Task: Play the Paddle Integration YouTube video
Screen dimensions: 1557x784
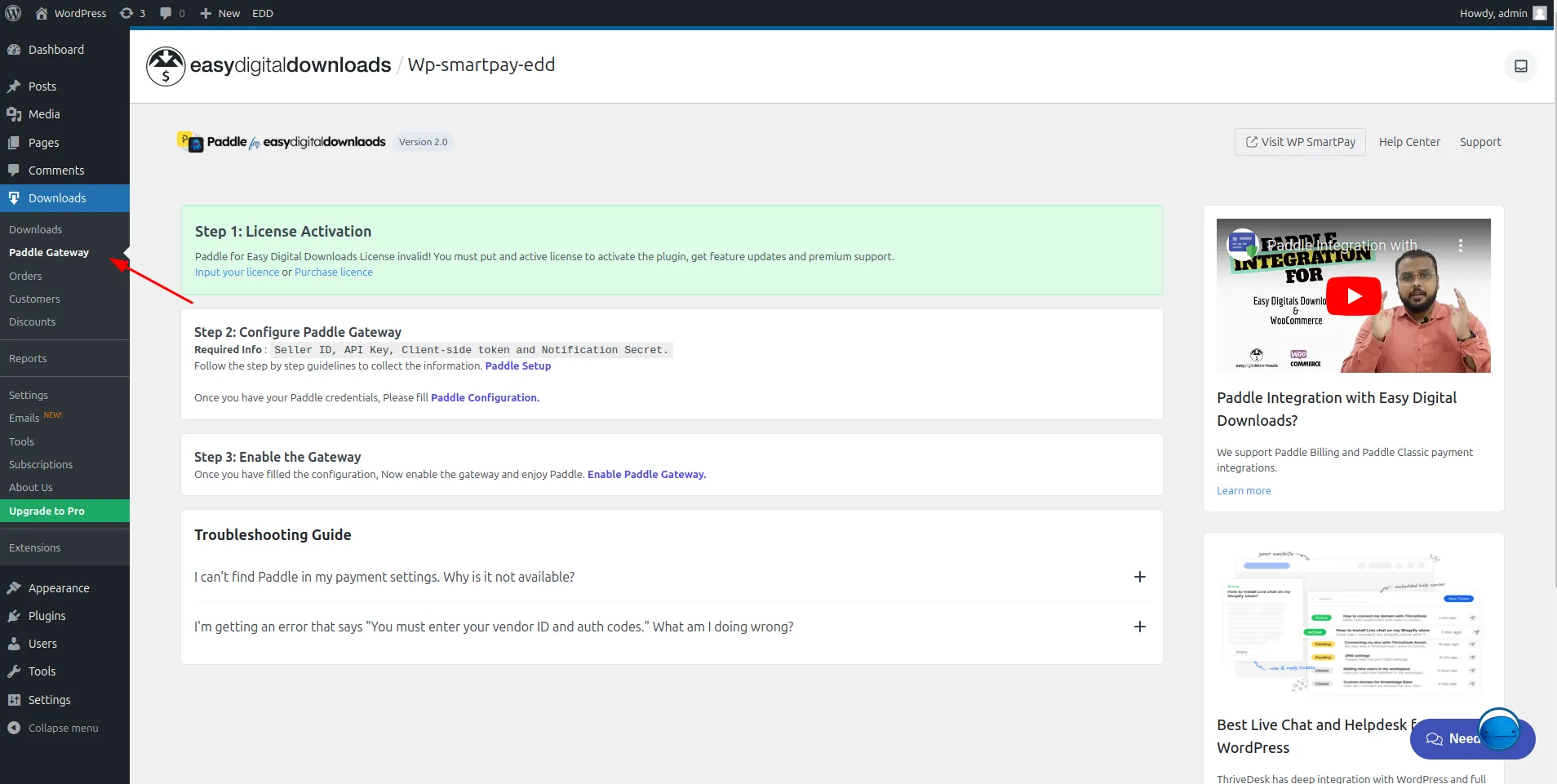Action: coord(1354,296)
